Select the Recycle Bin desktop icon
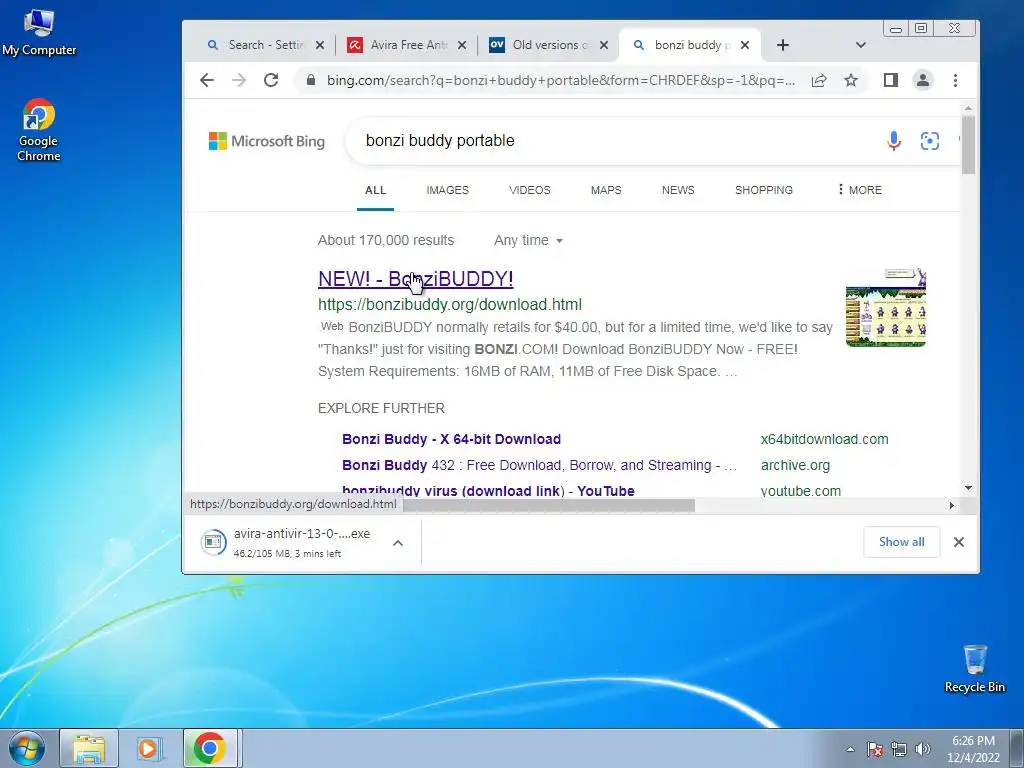1024x768 pixels. pos(974,669)
